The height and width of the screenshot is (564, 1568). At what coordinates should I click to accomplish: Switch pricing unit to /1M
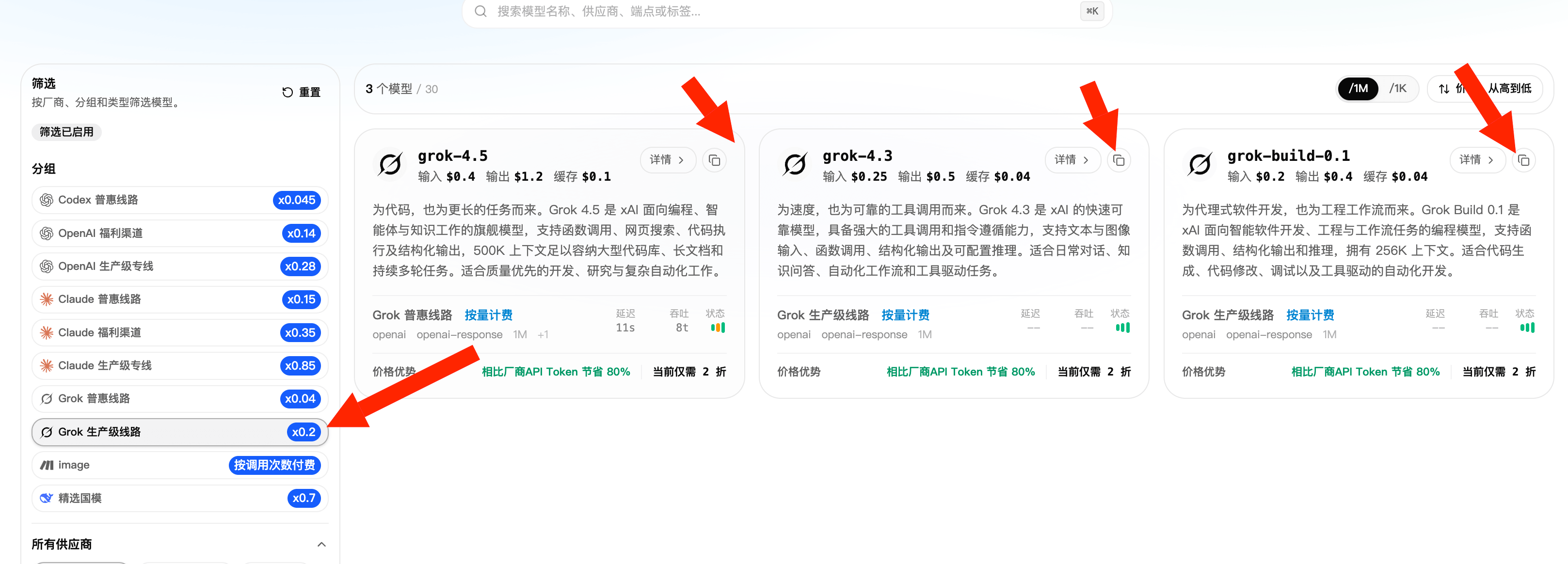point(1358,89)
